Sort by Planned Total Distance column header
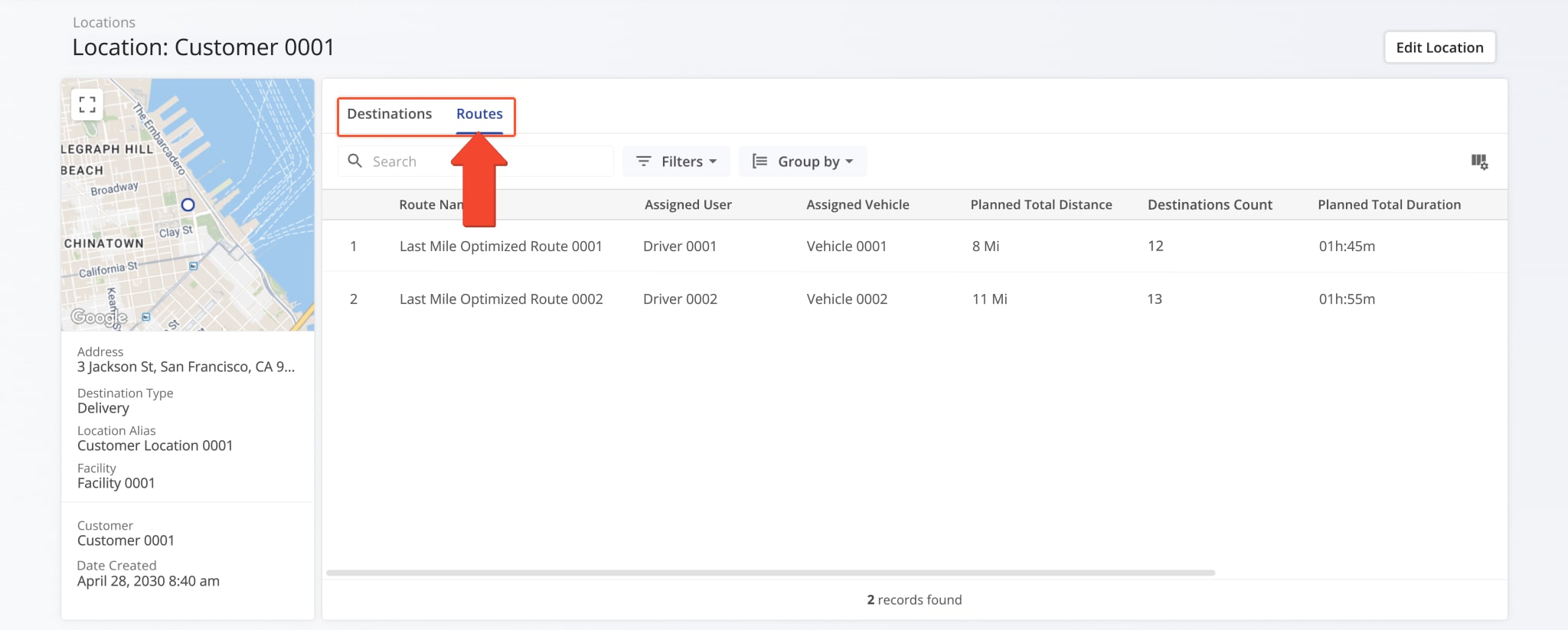 click(x=1041, y=205)
